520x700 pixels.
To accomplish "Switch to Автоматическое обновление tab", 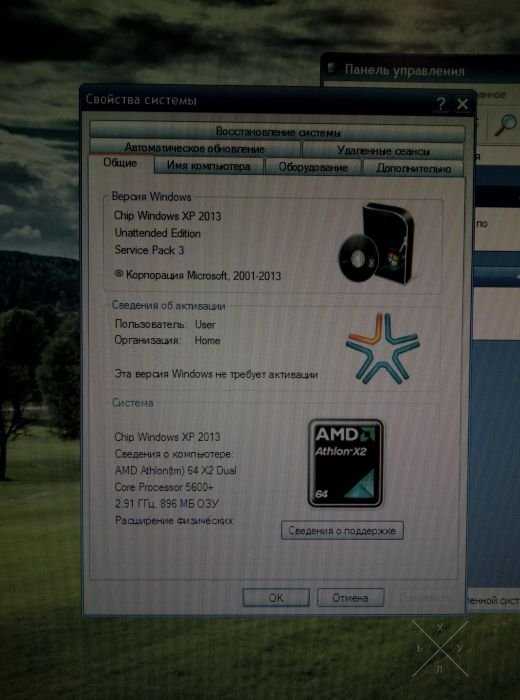I will pyautogui.click(x=195, y=148).
